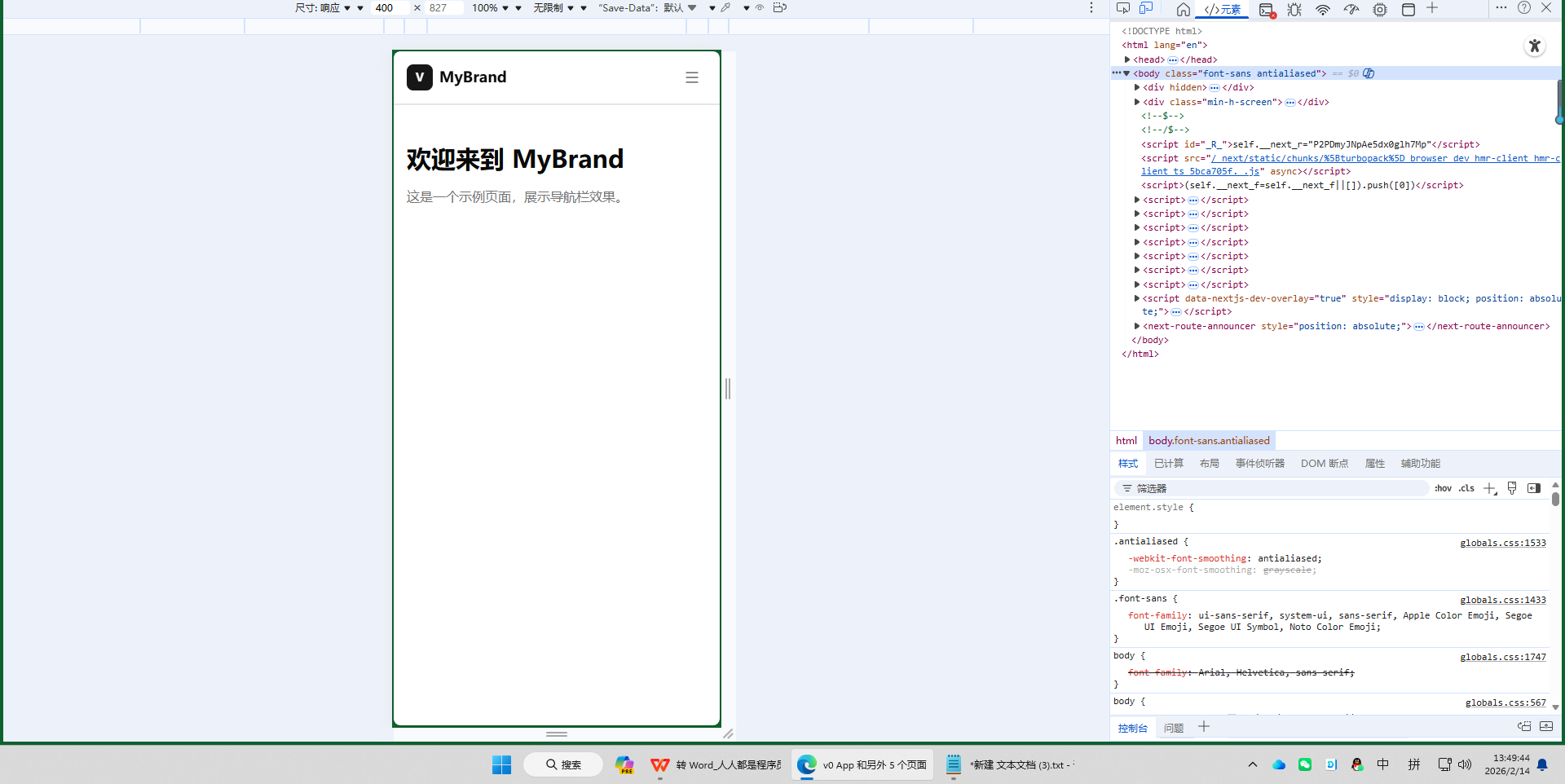This screenshot has height=784, width=1565.
Task: Open globals.css:1533 source link
Action: click(x=1503, y=543)
